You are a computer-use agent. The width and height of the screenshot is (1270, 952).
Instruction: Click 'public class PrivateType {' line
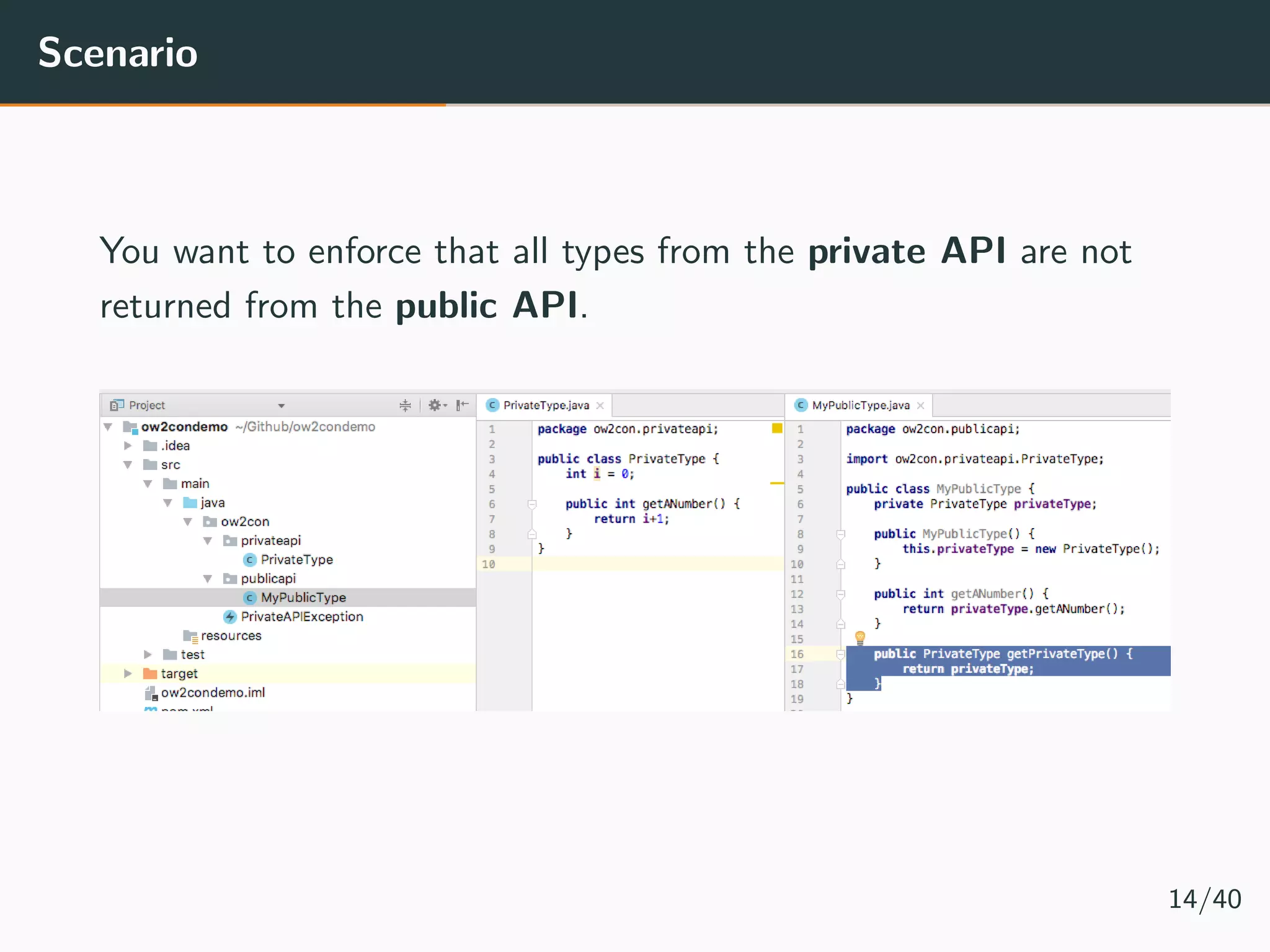(x=628, y=459)
